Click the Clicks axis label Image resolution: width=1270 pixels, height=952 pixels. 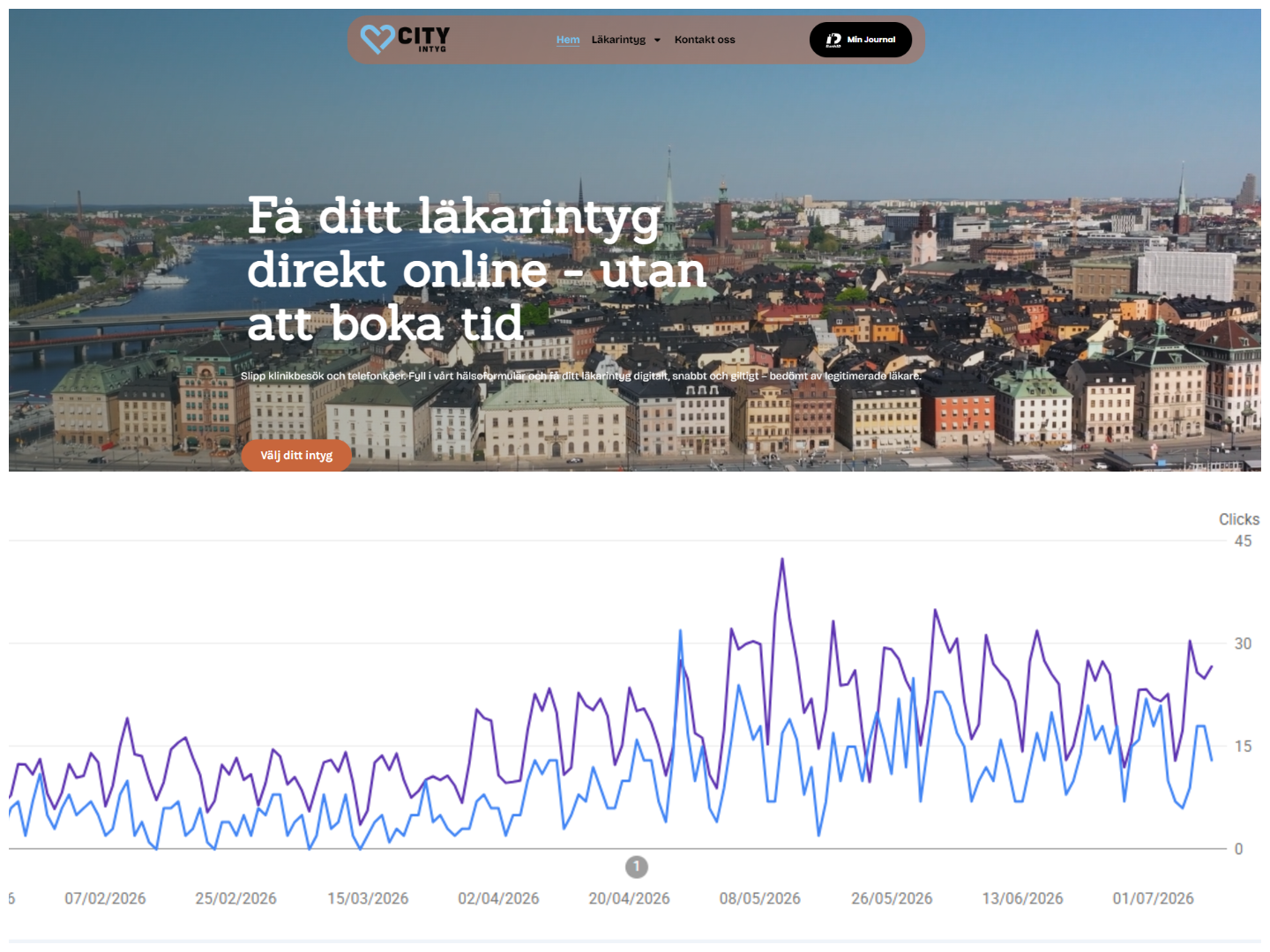(x=1239, y=519)
